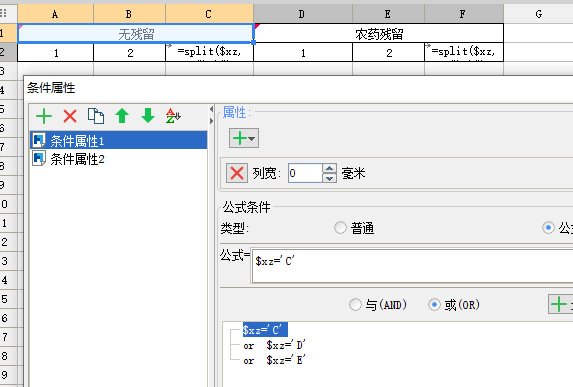The width and height of the screenshot is (573, 387).
Task: Delete selected condition with red X icon
Action: click(x=70, y=116)
